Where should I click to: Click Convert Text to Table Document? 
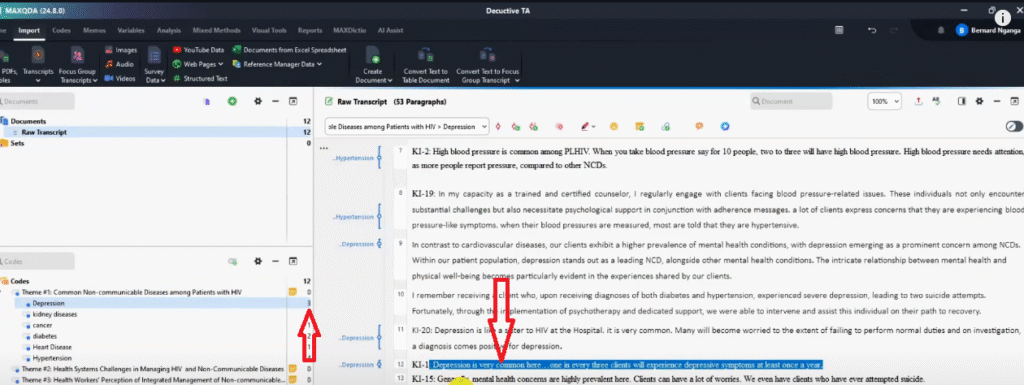coord(425,64)
